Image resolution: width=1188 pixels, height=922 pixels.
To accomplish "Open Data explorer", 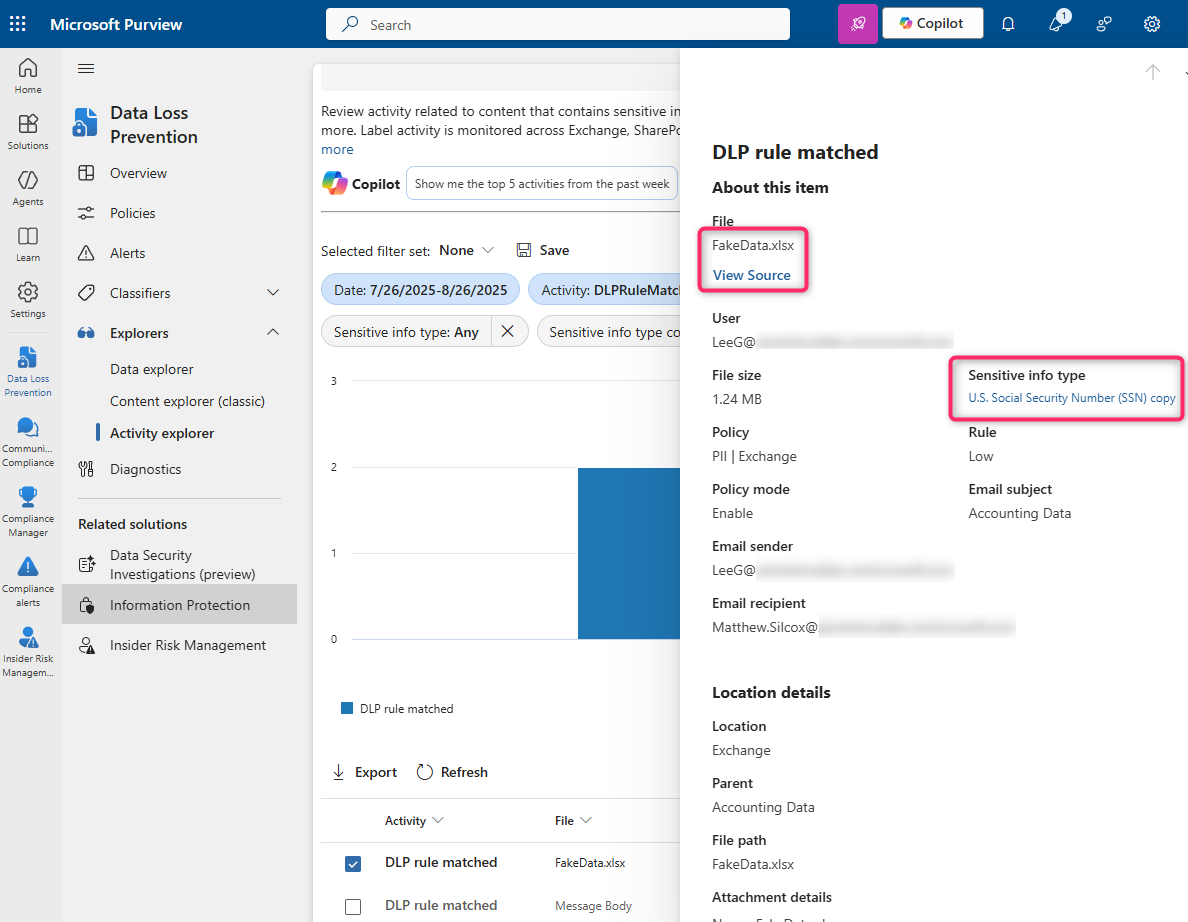I will [152, 369].
